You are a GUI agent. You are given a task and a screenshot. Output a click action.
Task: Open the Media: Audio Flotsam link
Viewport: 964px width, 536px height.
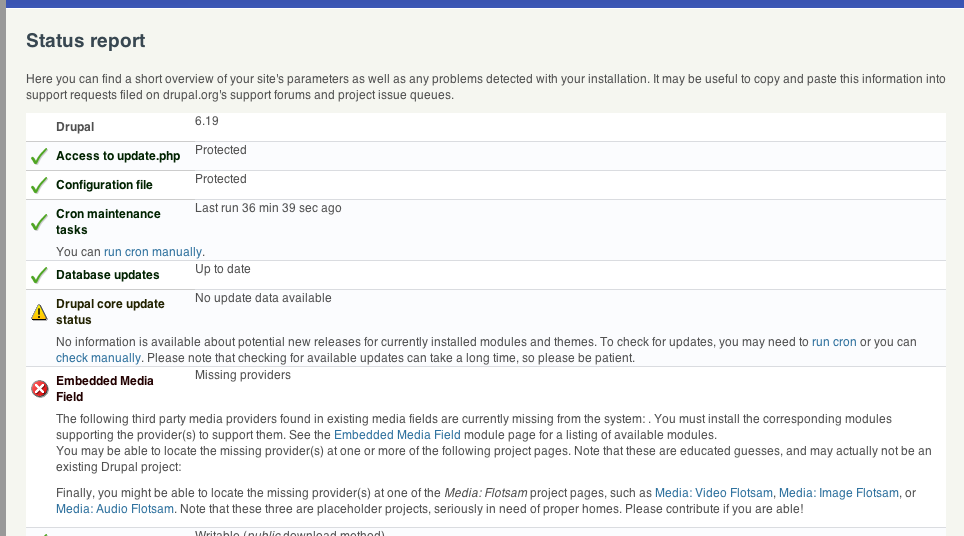pos(114,509)
